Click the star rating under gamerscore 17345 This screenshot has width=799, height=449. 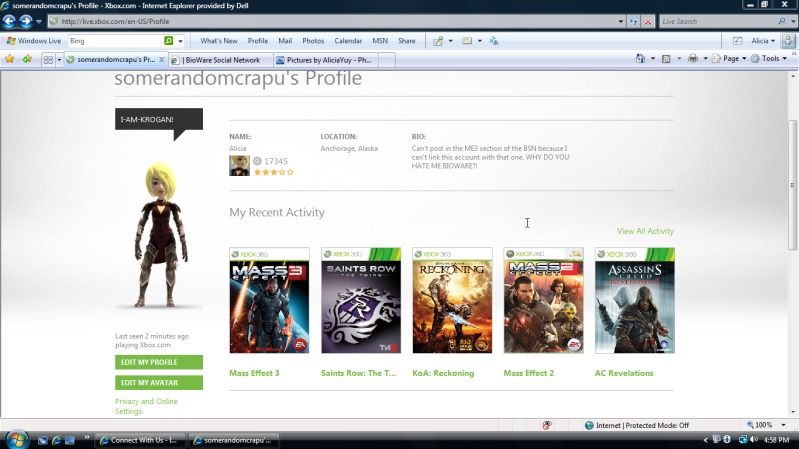tap(274, 172)
